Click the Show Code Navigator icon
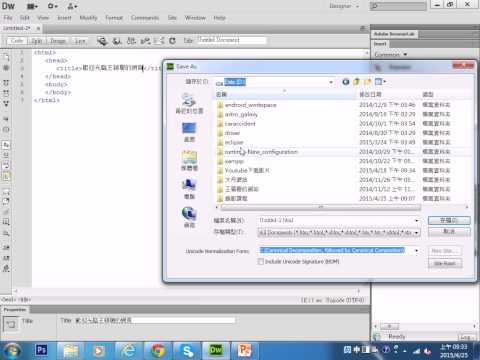Image resolution: width=480 pixels, height=360 pixels. tap(6, 68)
